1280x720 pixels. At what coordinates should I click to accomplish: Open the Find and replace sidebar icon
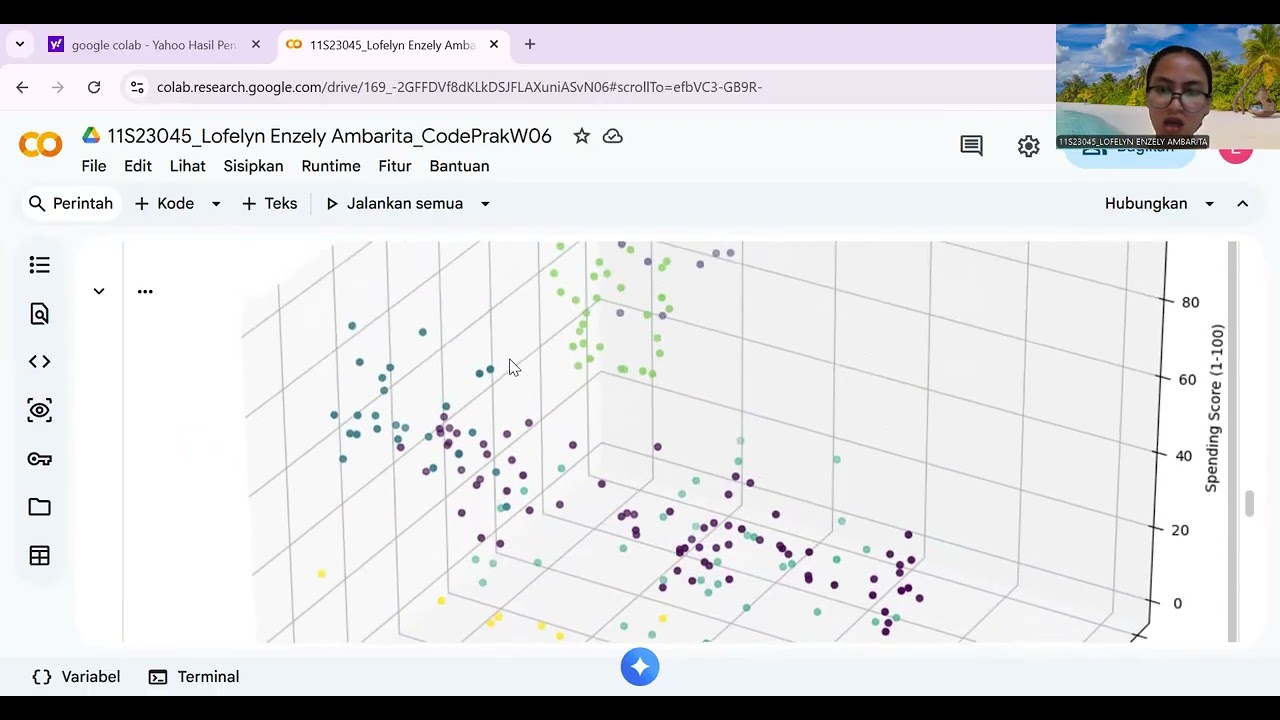[40, 314]
